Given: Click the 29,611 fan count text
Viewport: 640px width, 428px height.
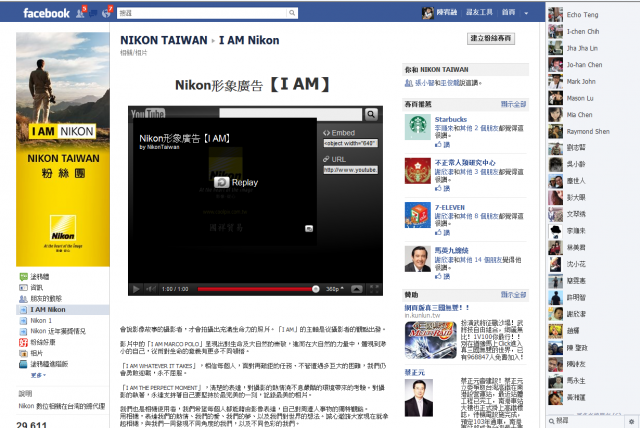Looking at the screenshot, I should point(31,424).
